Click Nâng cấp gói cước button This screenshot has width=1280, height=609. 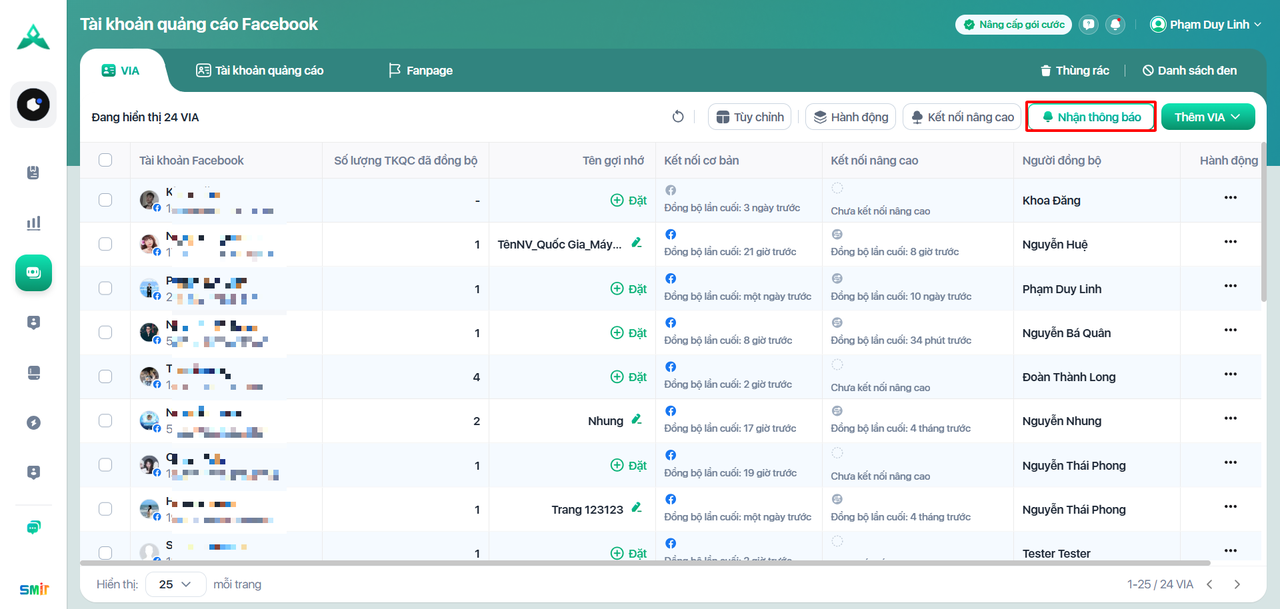(1013, 24)
